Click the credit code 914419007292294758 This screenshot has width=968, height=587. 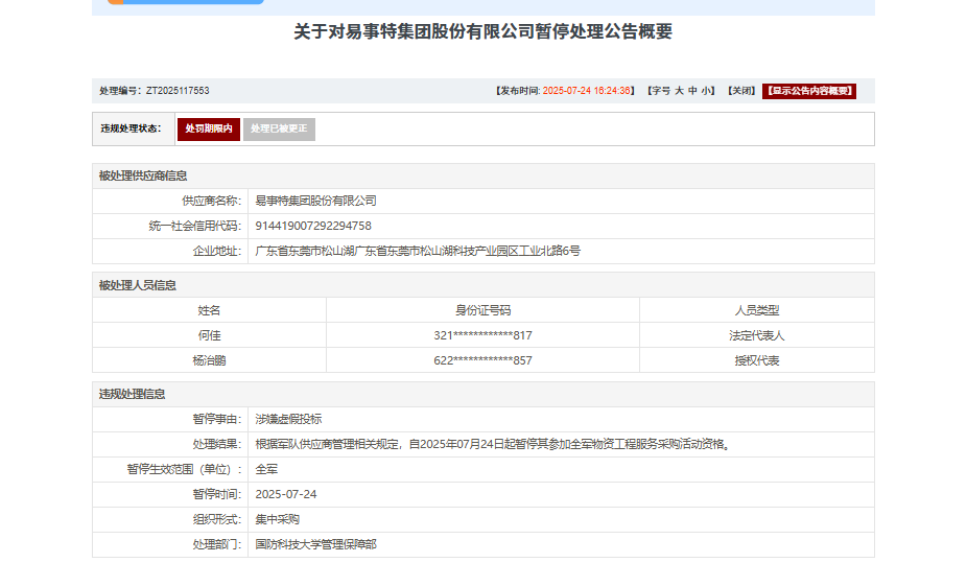click(x=313, y=226)
